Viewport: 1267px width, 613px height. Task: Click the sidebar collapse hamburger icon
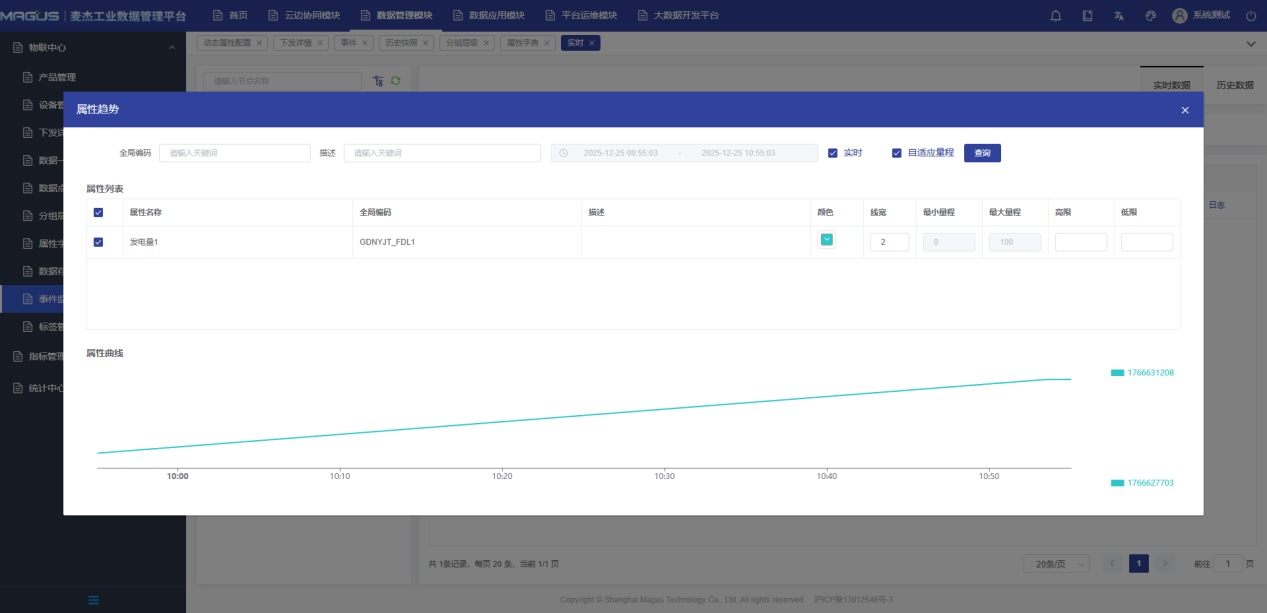[93, 599]
